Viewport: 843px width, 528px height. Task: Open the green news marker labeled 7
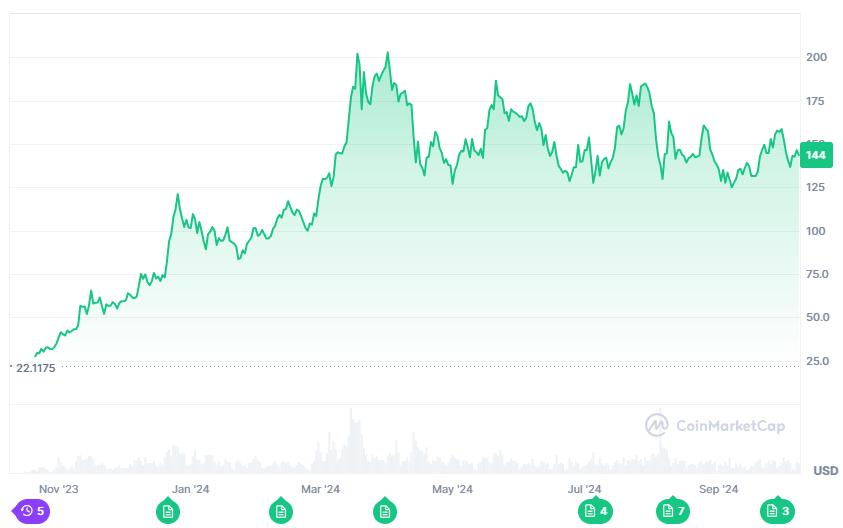(673, 511)
